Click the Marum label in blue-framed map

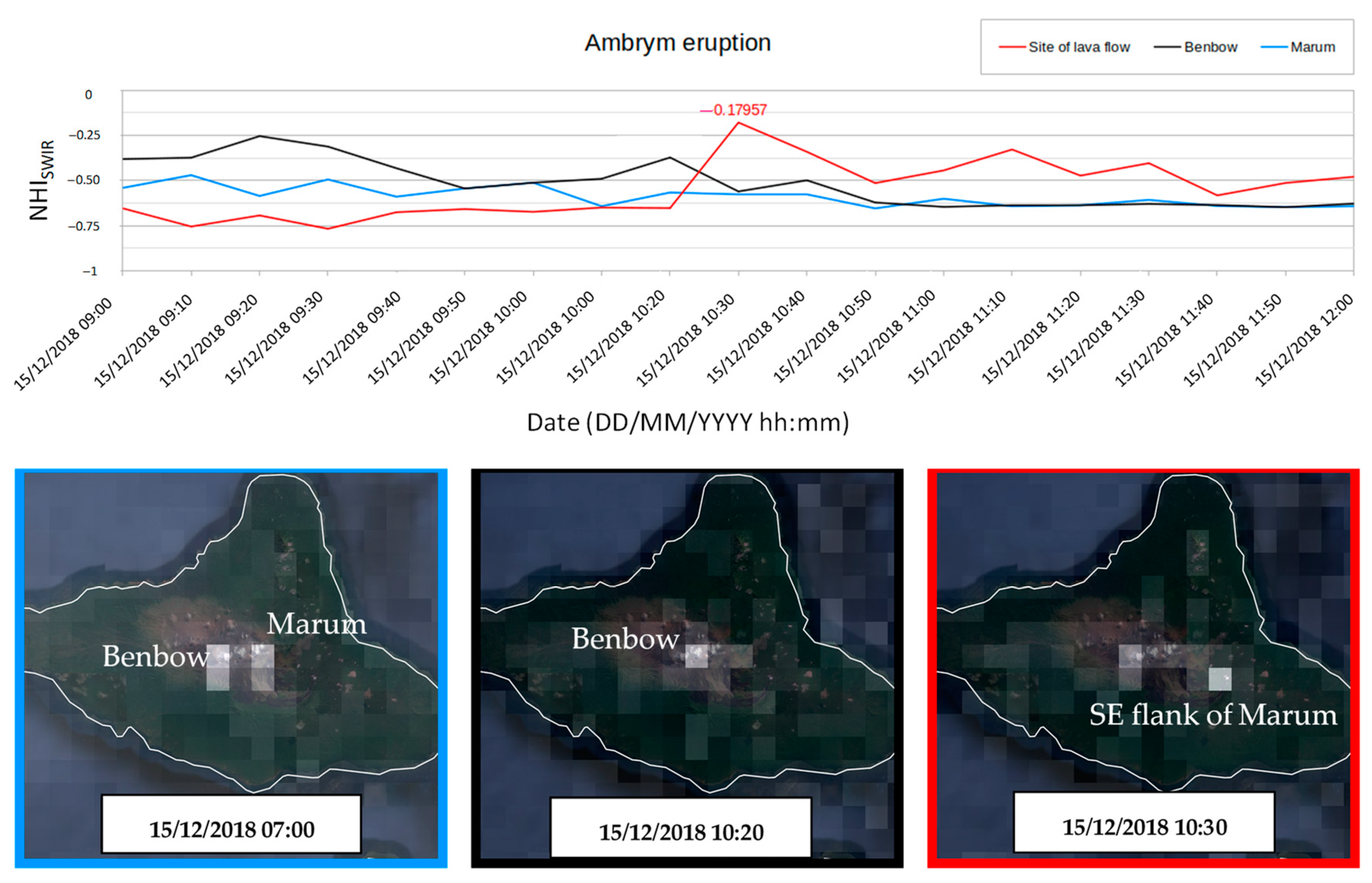(x=316, y=624)
